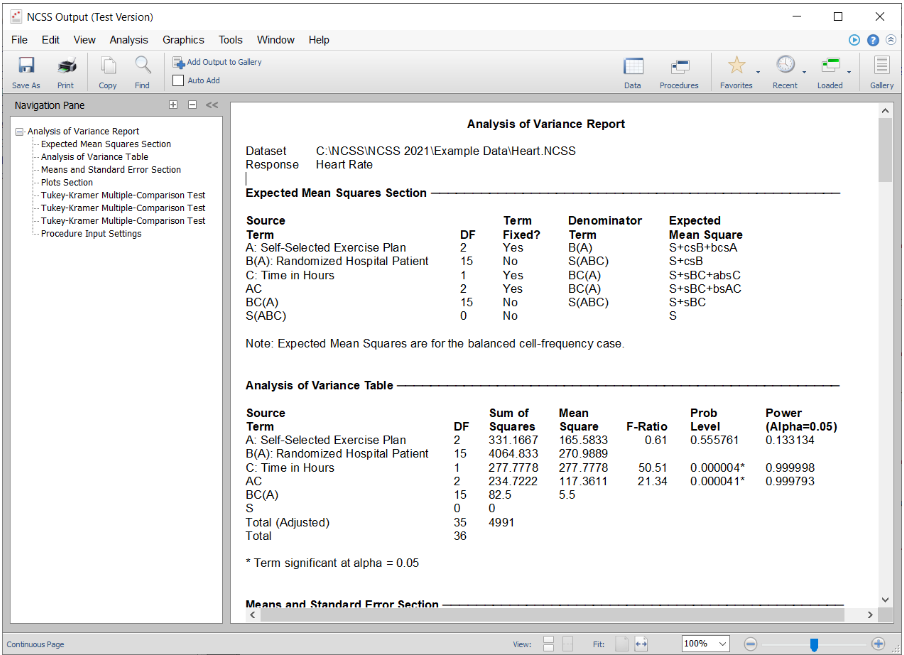
Task: Click the blue help question icon
Action: [x=873, y=40]
